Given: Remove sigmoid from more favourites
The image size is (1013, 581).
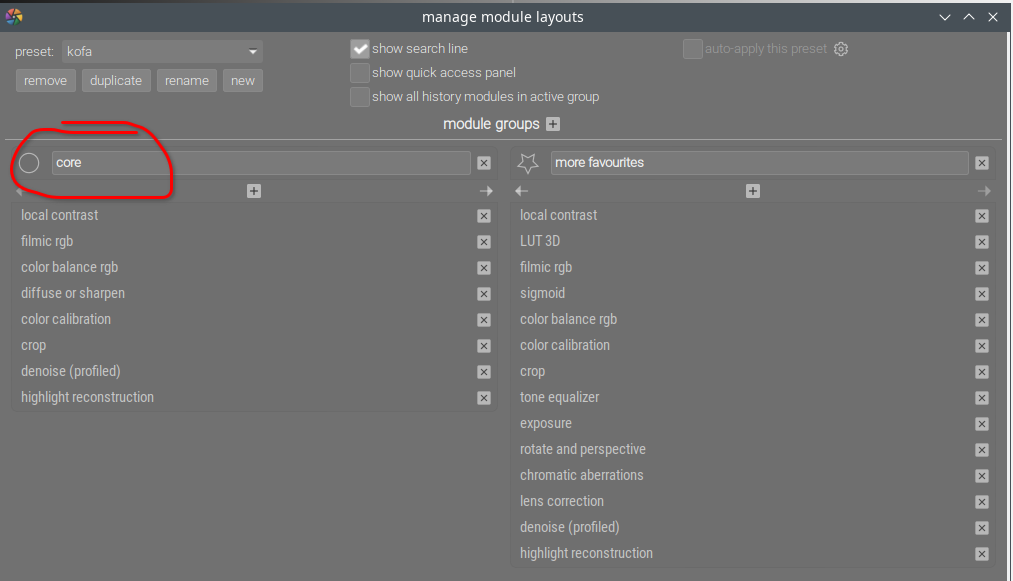Looking at the screenshot, I should point(982,294).
